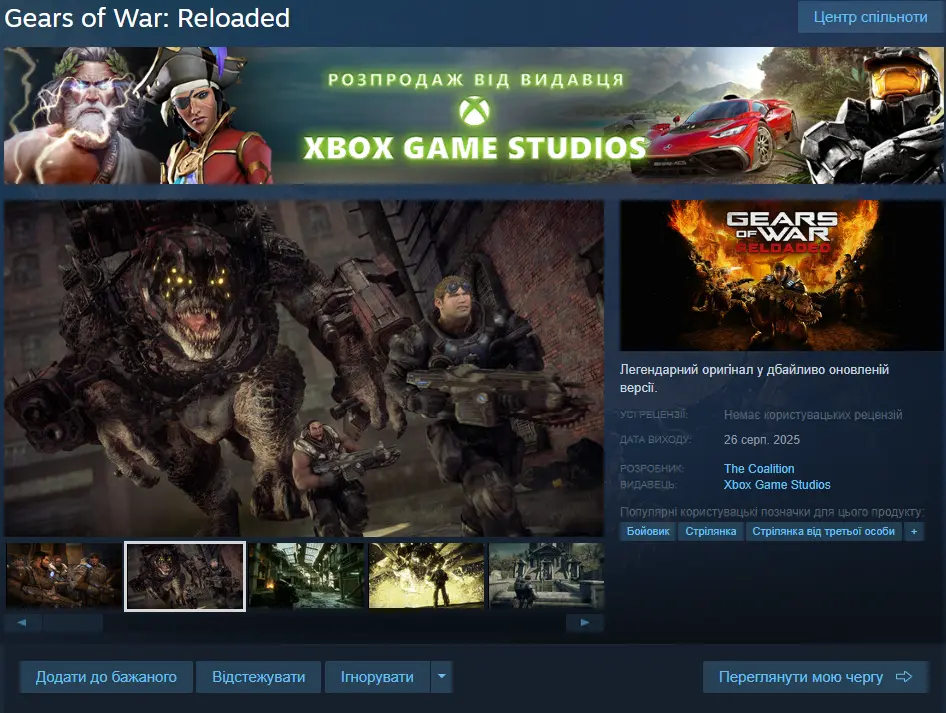Click the screenshot strip scrollbar handle

[72, 623]
